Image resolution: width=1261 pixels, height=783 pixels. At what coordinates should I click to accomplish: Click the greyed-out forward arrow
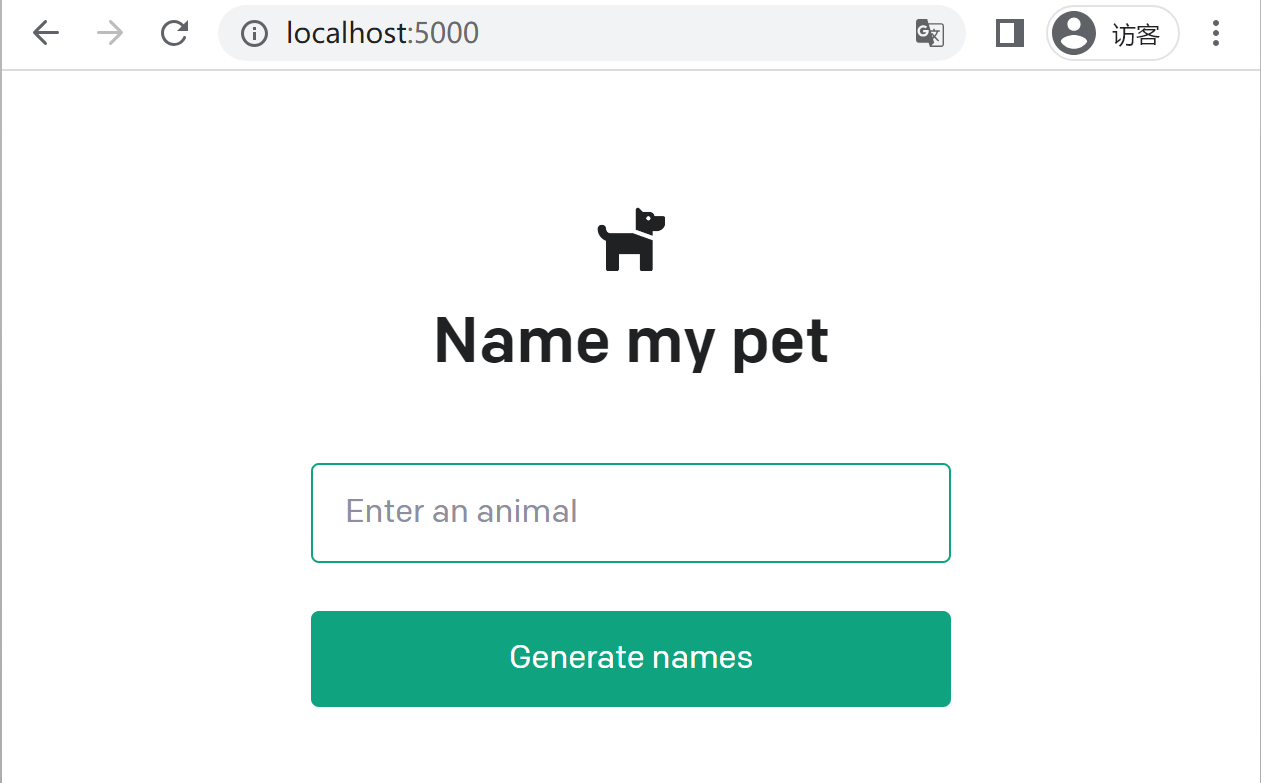(110, 33)
